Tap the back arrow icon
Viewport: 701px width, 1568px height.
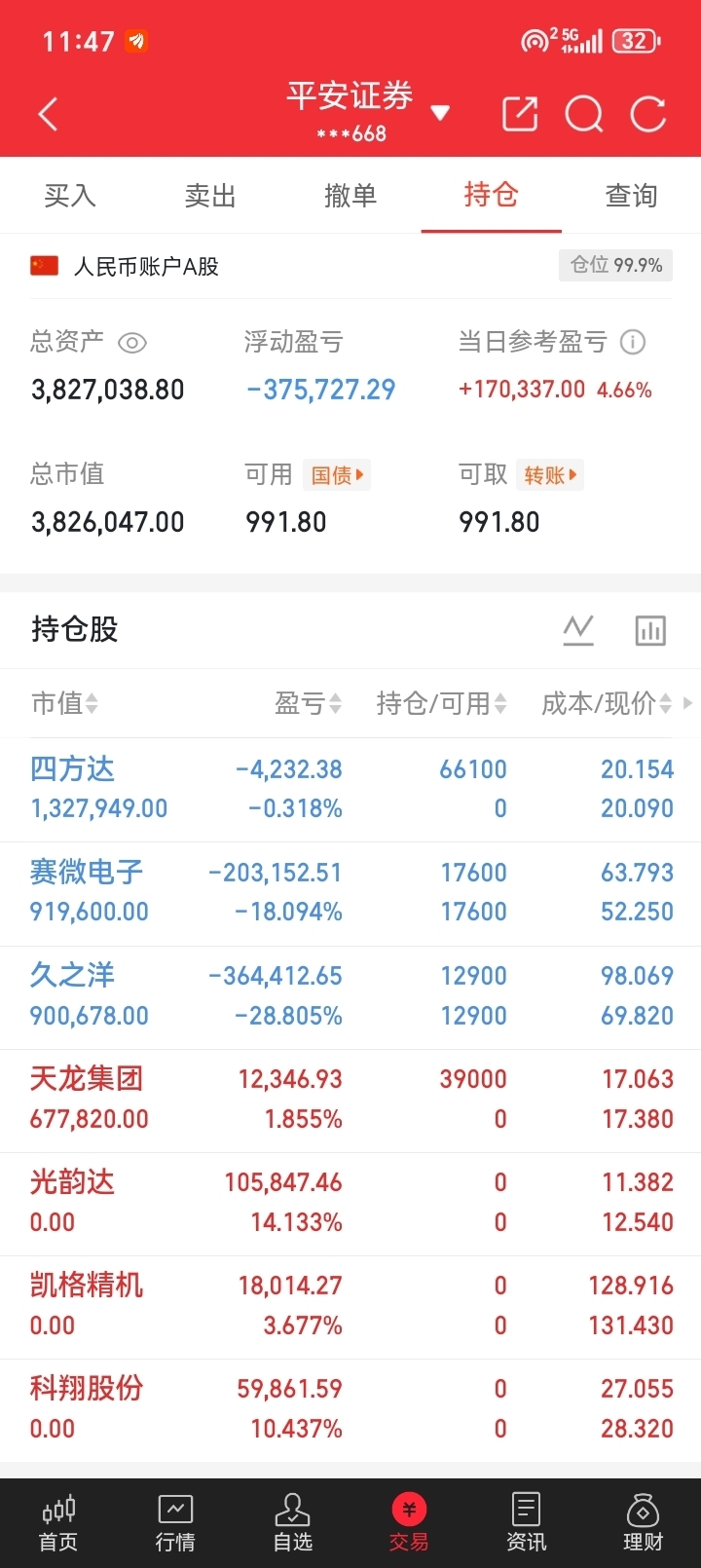click(48, 114)
